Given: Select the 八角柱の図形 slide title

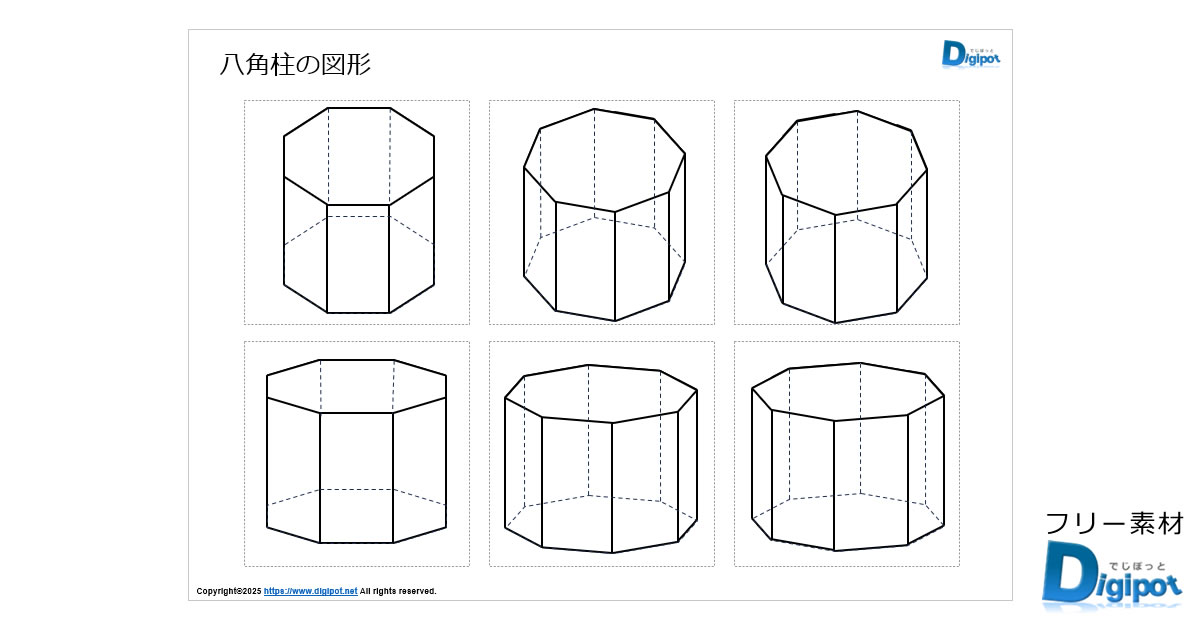Looking at the screenshot, I should (295, 65).
